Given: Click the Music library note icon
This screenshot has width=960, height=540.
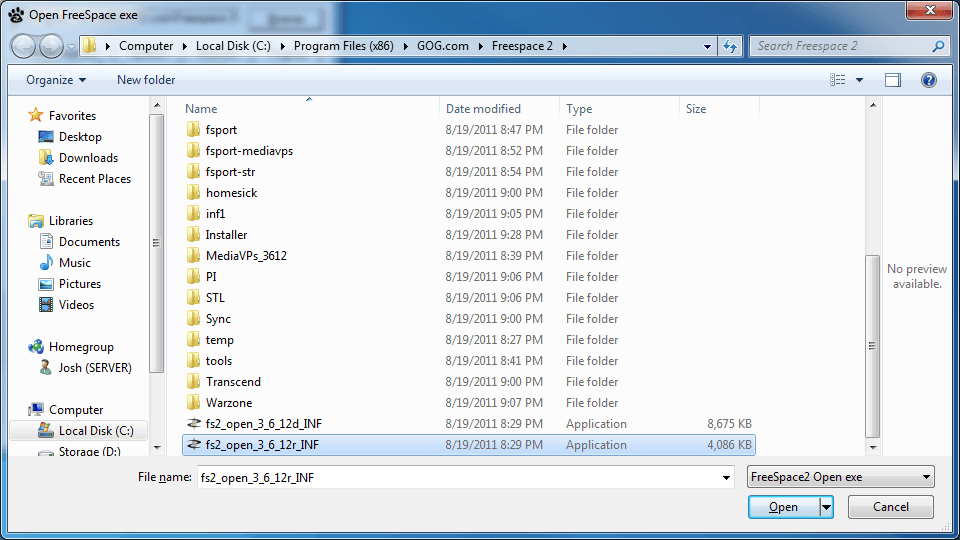Looking at the screenshot, I should pos(46,263).
